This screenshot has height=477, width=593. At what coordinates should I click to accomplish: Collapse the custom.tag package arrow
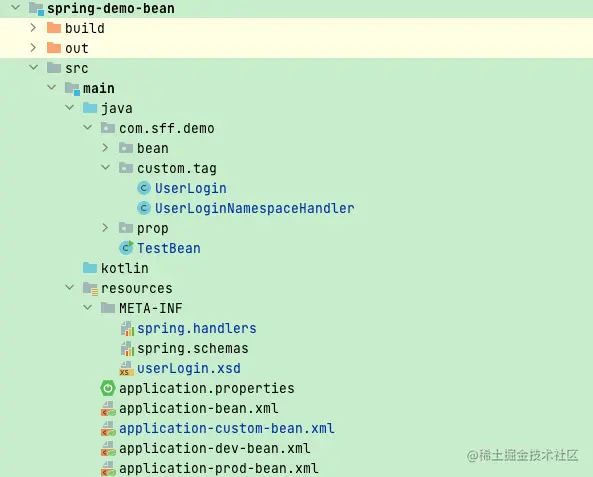pos(106,168)
